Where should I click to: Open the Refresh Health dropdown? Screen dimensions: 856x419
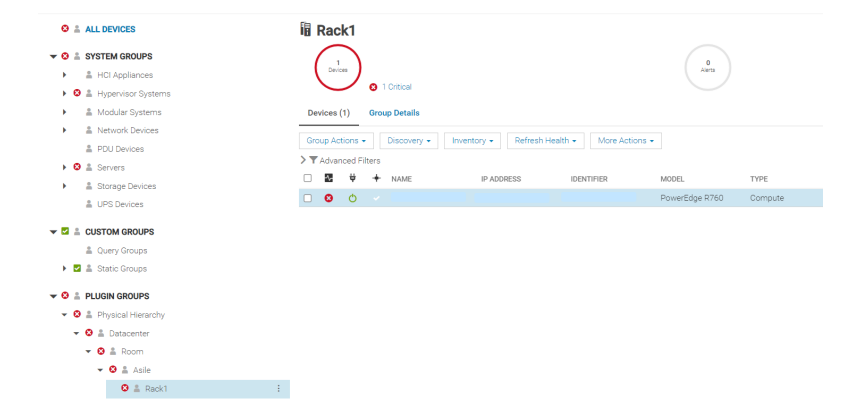coord(546,140)
